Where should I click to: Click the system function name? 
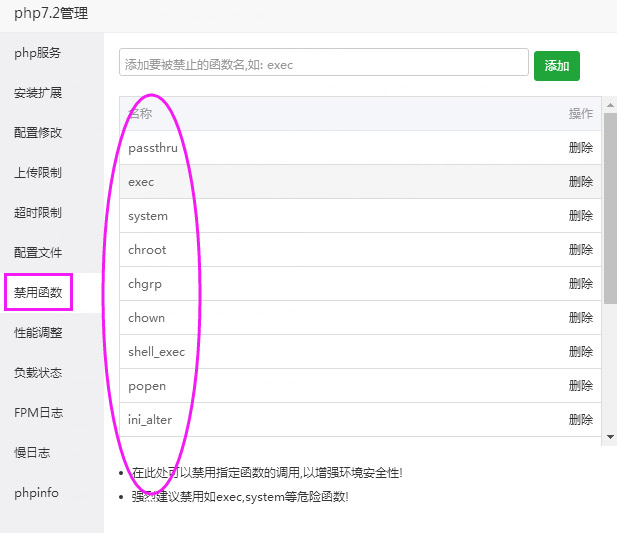click(x=148, y=216)
